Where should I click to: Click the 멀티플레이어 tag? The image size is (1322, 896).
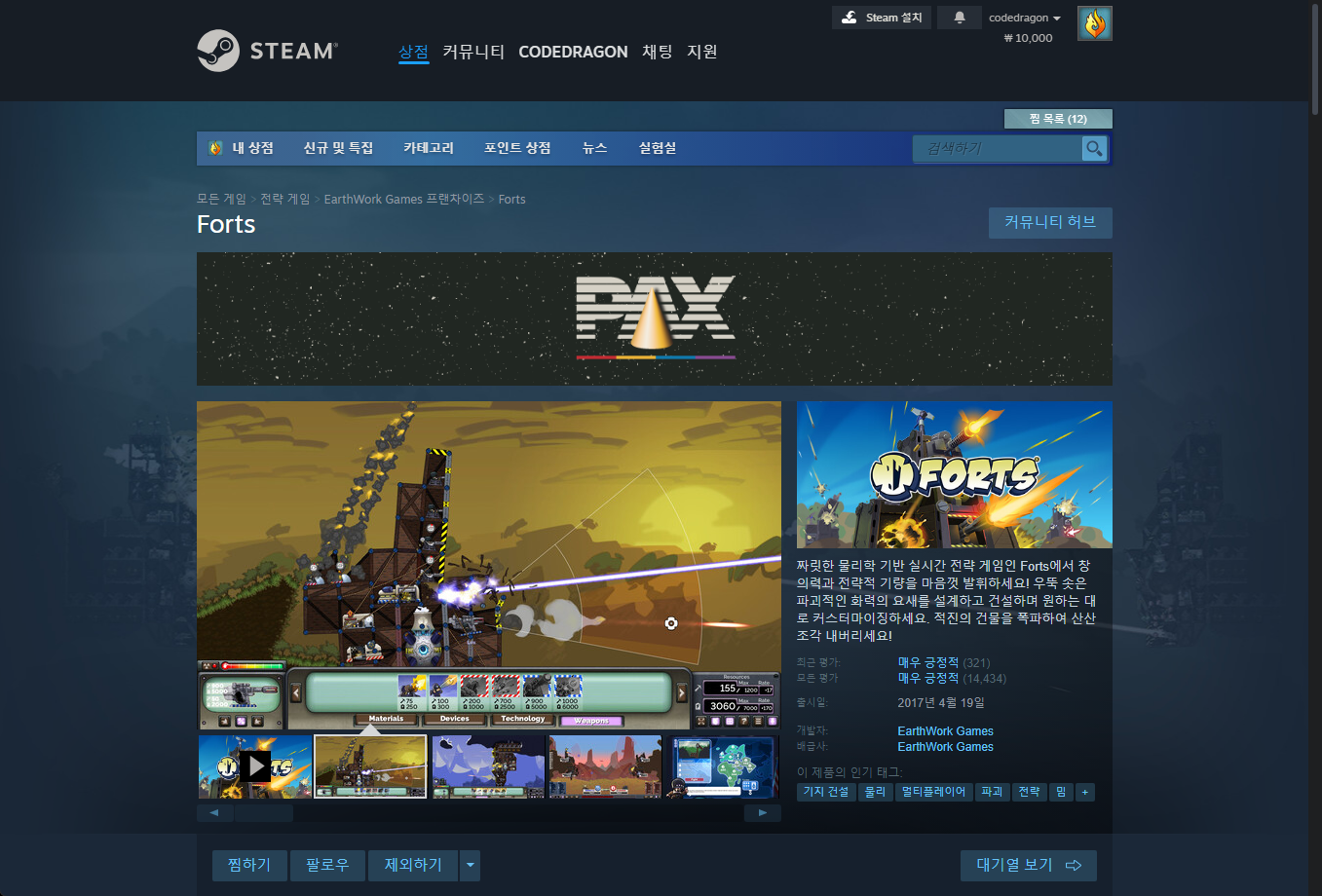(x=933, y=792)
